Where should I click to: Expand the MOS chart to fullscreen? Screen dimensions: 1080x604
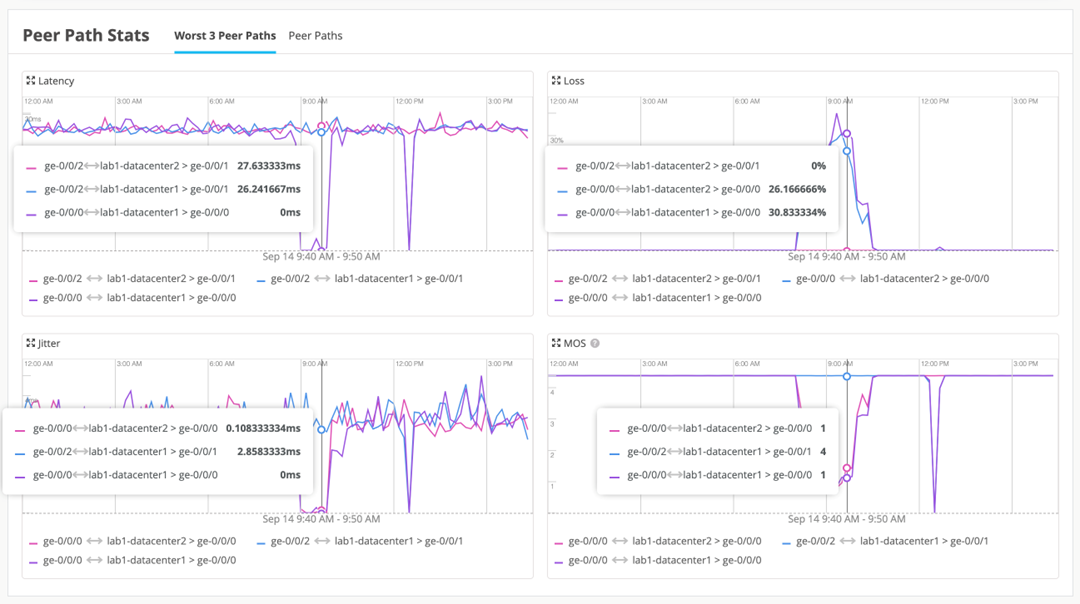(x=556, y=343)
